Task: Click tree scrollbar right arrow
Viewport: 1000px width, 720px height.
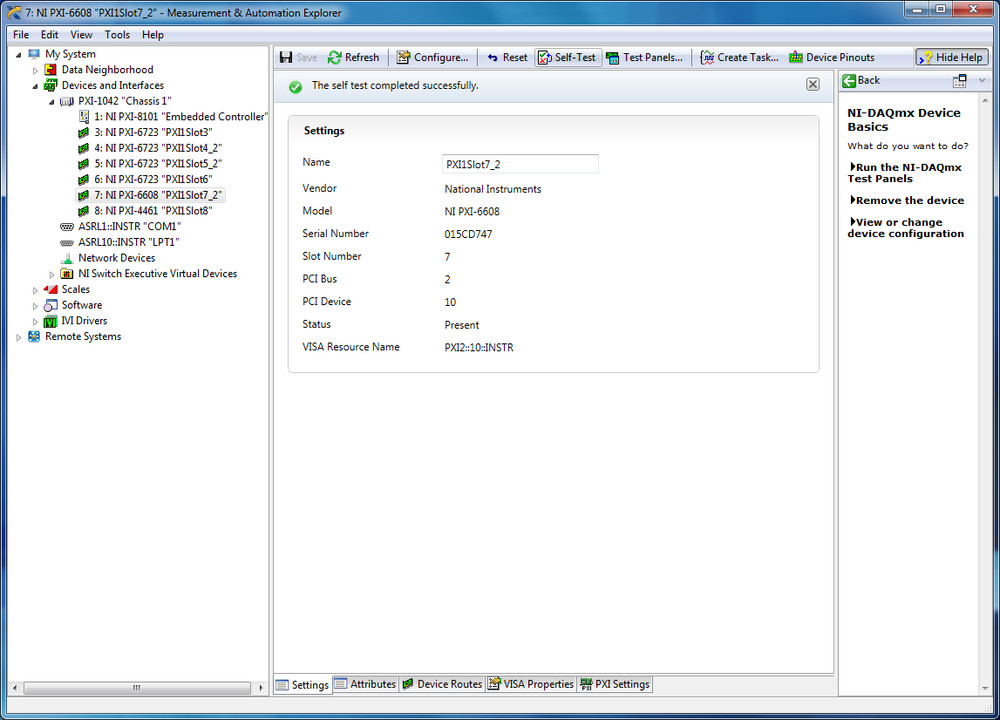Action: click(261, 688)
